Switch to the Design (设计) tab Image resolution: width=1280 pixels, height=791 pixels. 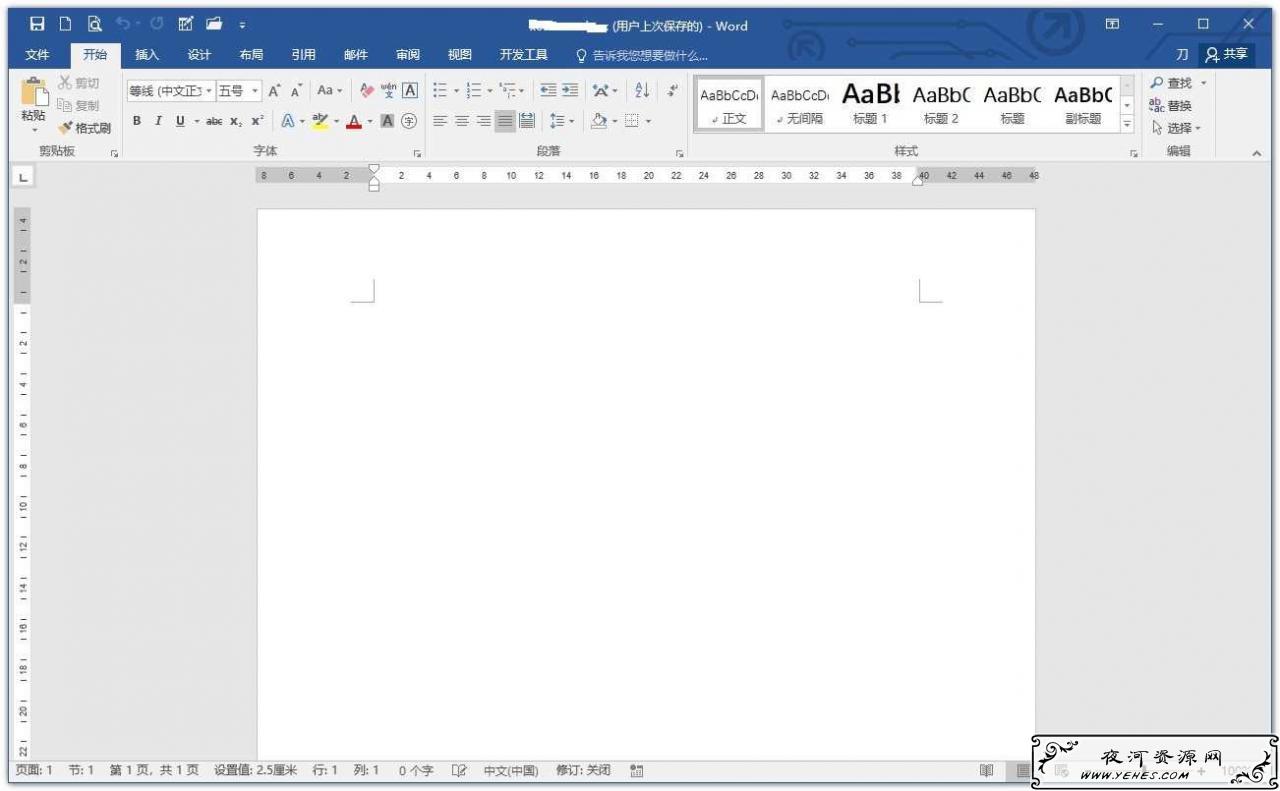click(x=199, y=55)
